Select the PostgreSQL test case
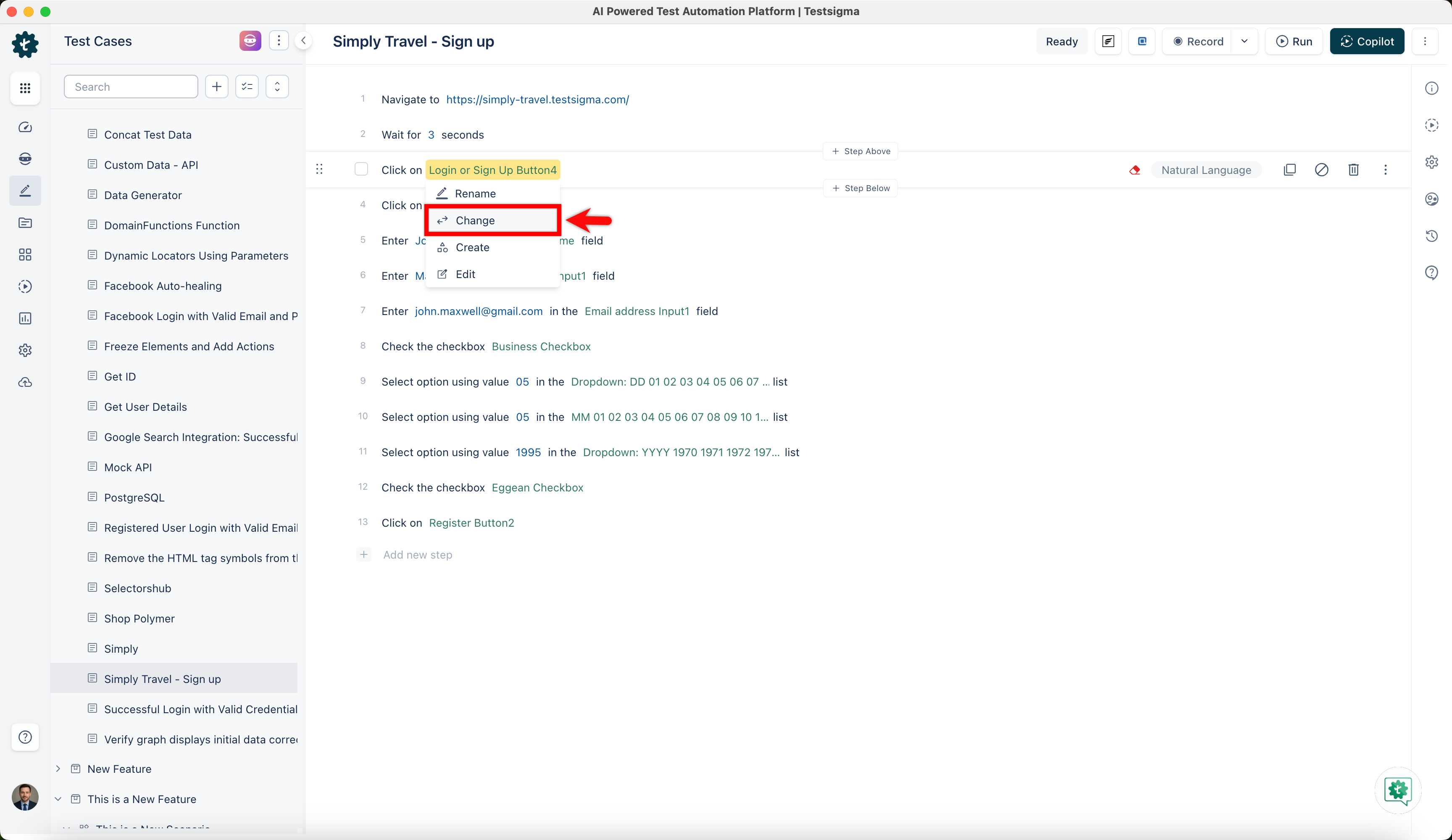Screen dimensions: 1452x840 [134, 497]
